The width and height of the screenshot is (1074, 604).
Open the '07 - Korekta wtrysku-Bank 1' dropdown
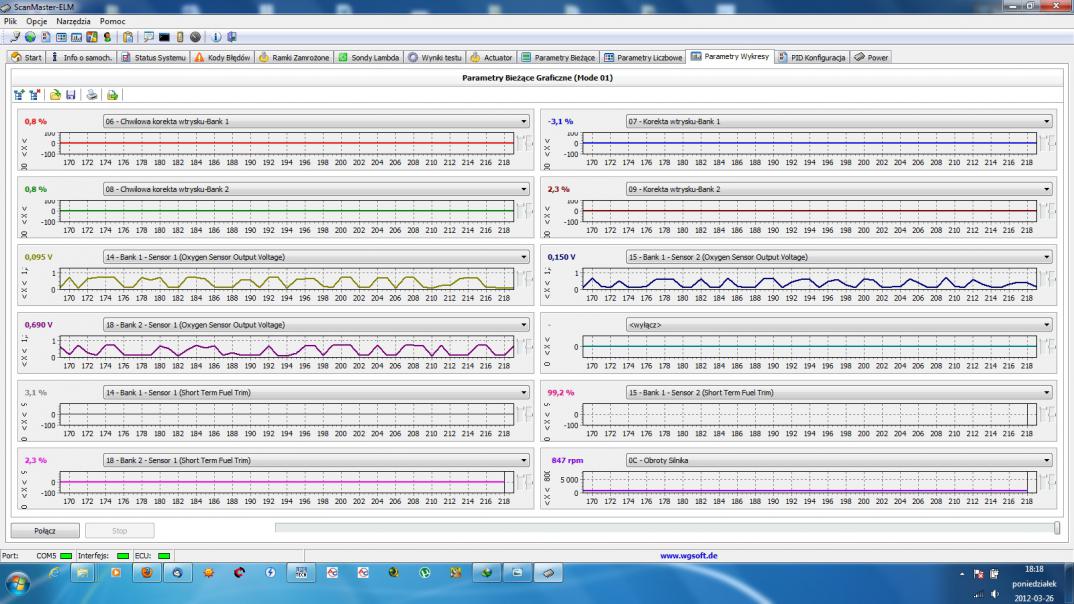[839, 121]
